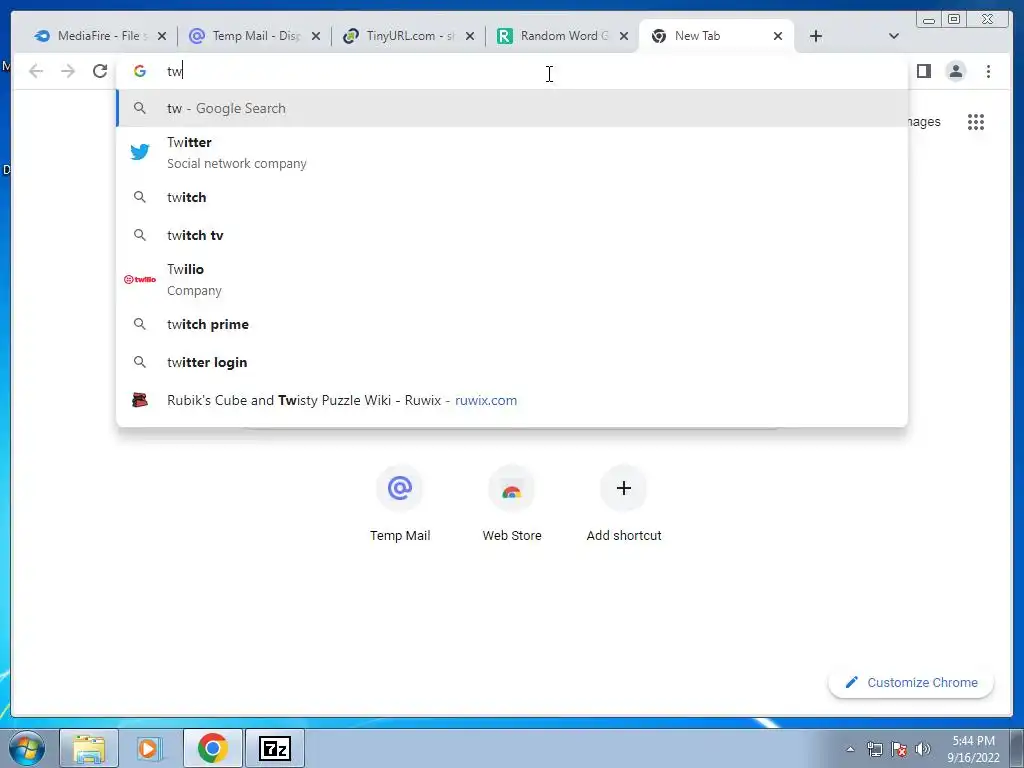Select the Twitter social network suggestion
1024x768 pixels.
tap(512, 153)
